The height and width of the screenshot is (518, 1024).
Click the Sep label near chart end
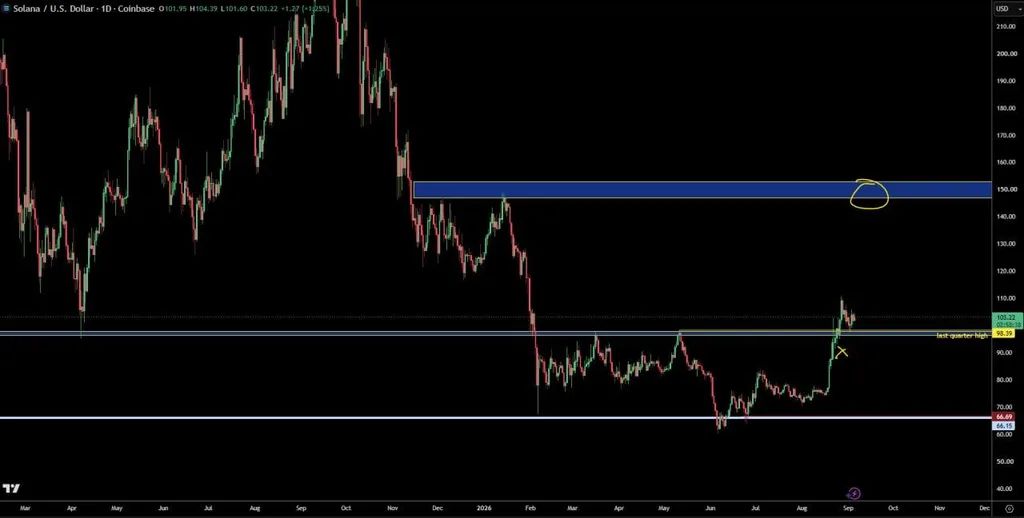point(848,507)
